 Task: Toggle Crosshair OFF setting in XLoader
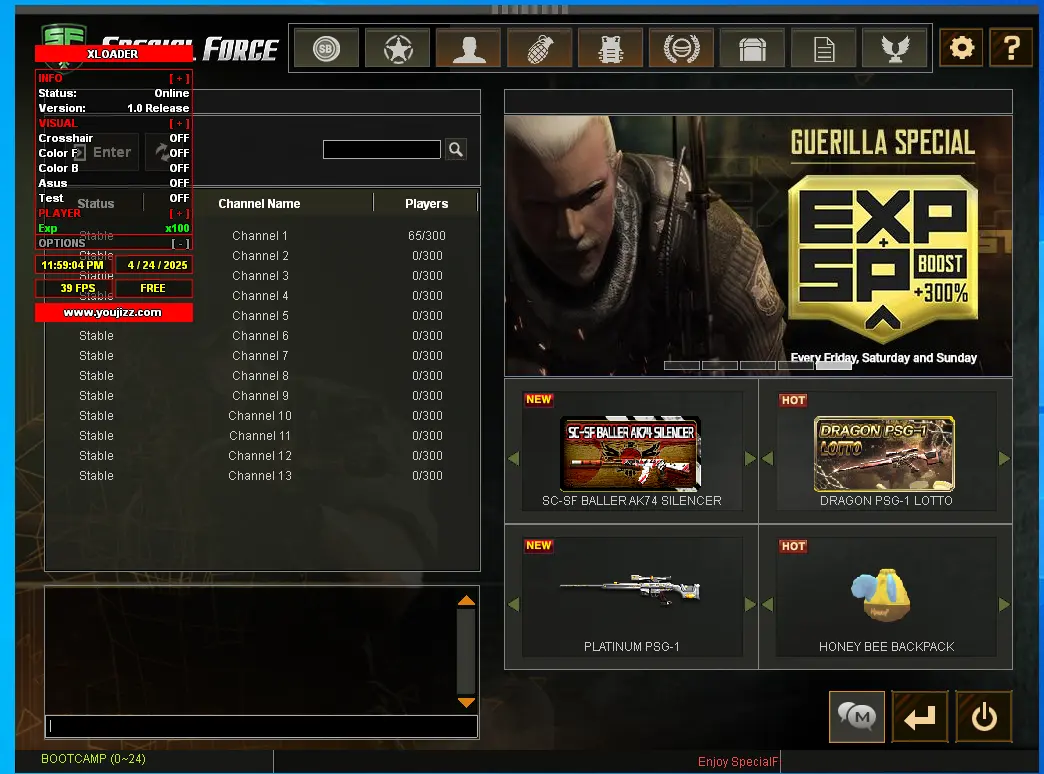[x=114, y=138]
